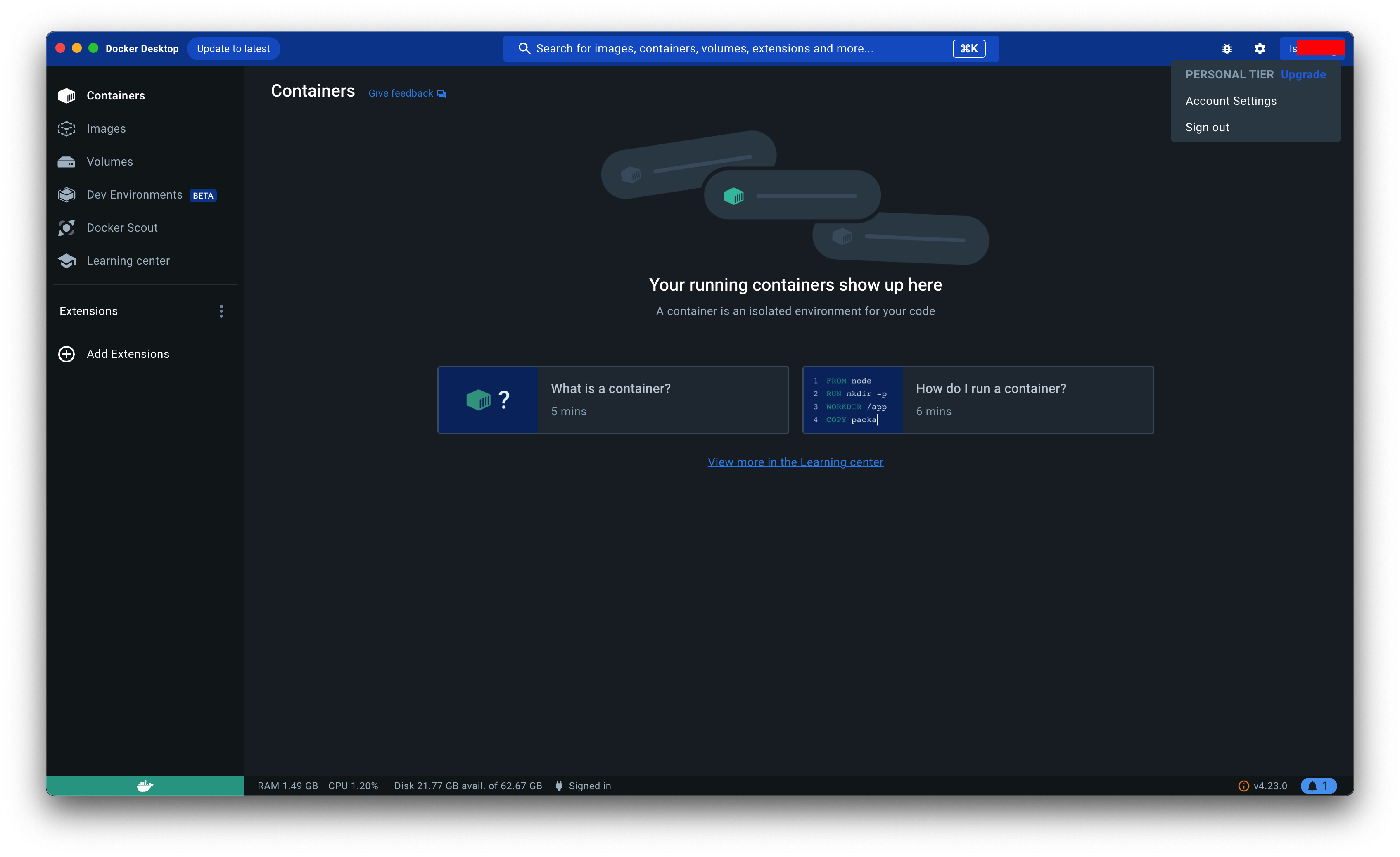This screenshot has height=857, width=1400.
Task: Open Docker Scout icon in sidebar
Action: (x=66, y=228)
